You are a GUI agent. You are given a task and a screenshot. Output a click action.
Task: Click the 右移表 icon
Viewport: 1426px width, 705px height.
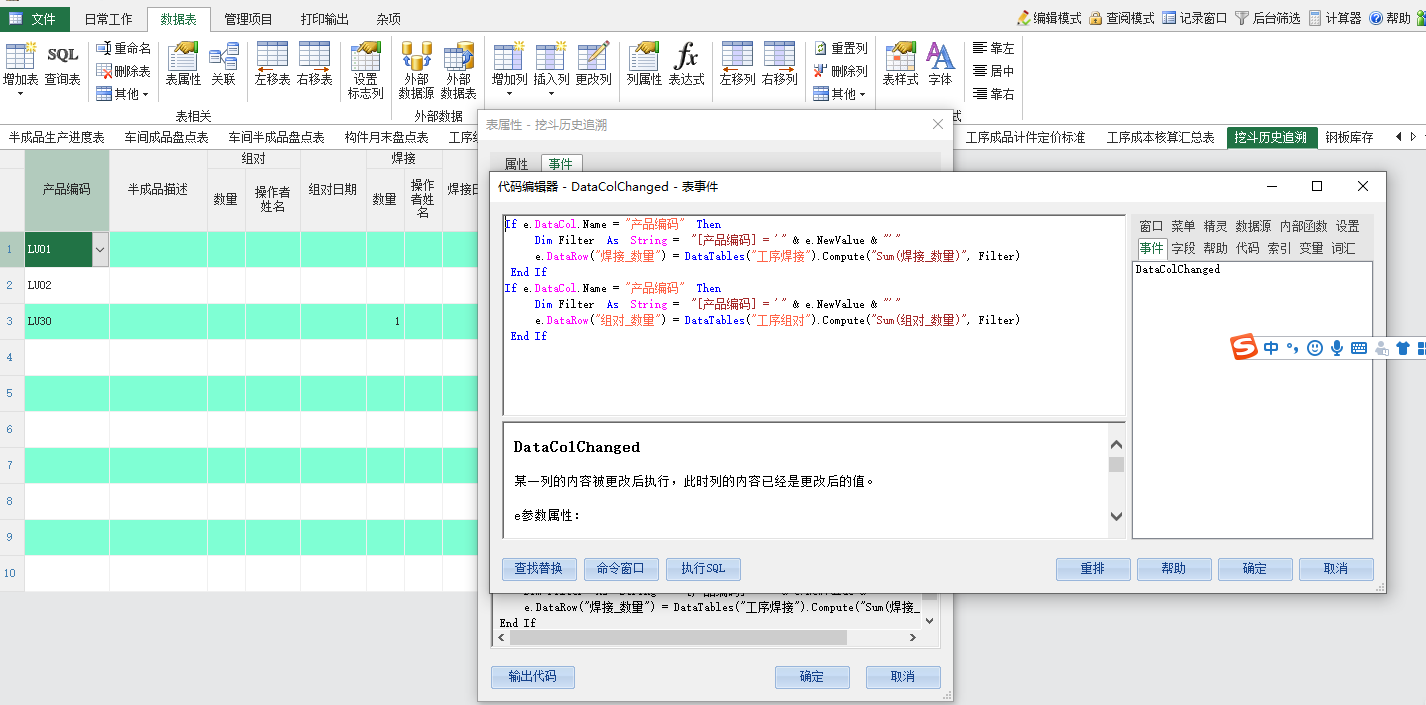[x=314, y=63]
